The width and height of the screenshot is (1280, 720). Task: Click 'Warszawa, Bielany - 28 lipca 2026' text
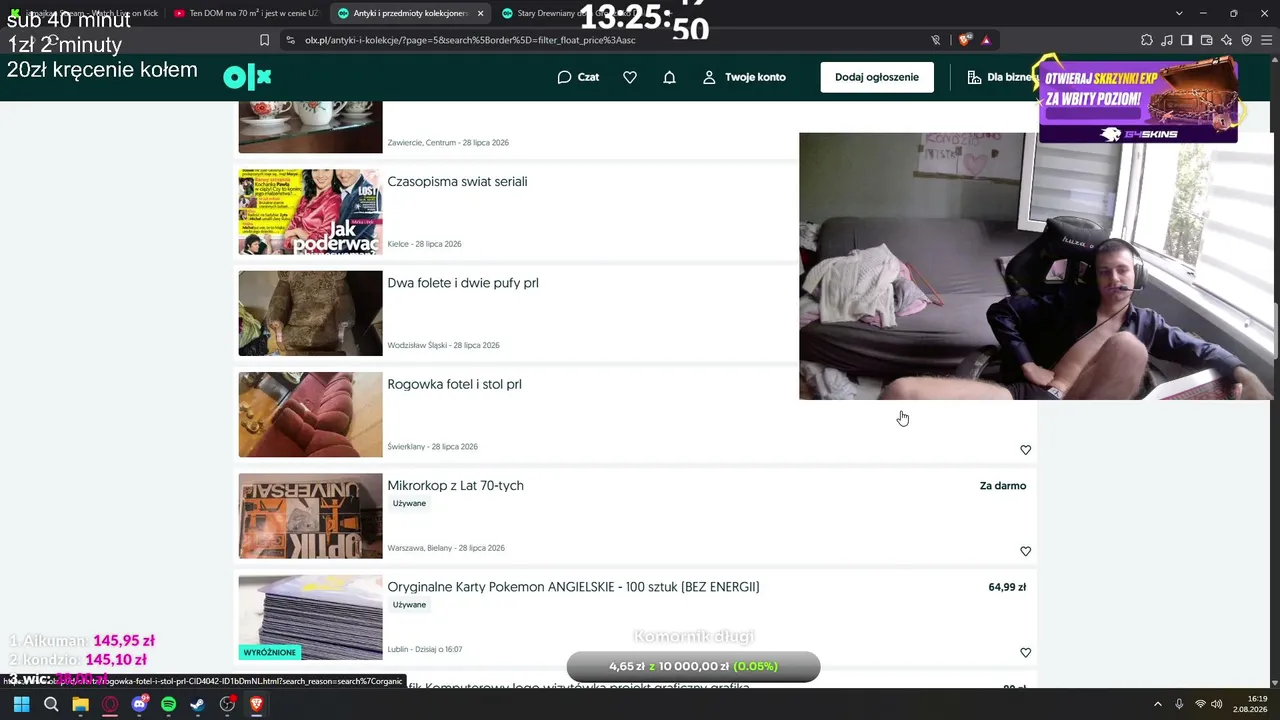pyautogui.click(x=446, y=548)
